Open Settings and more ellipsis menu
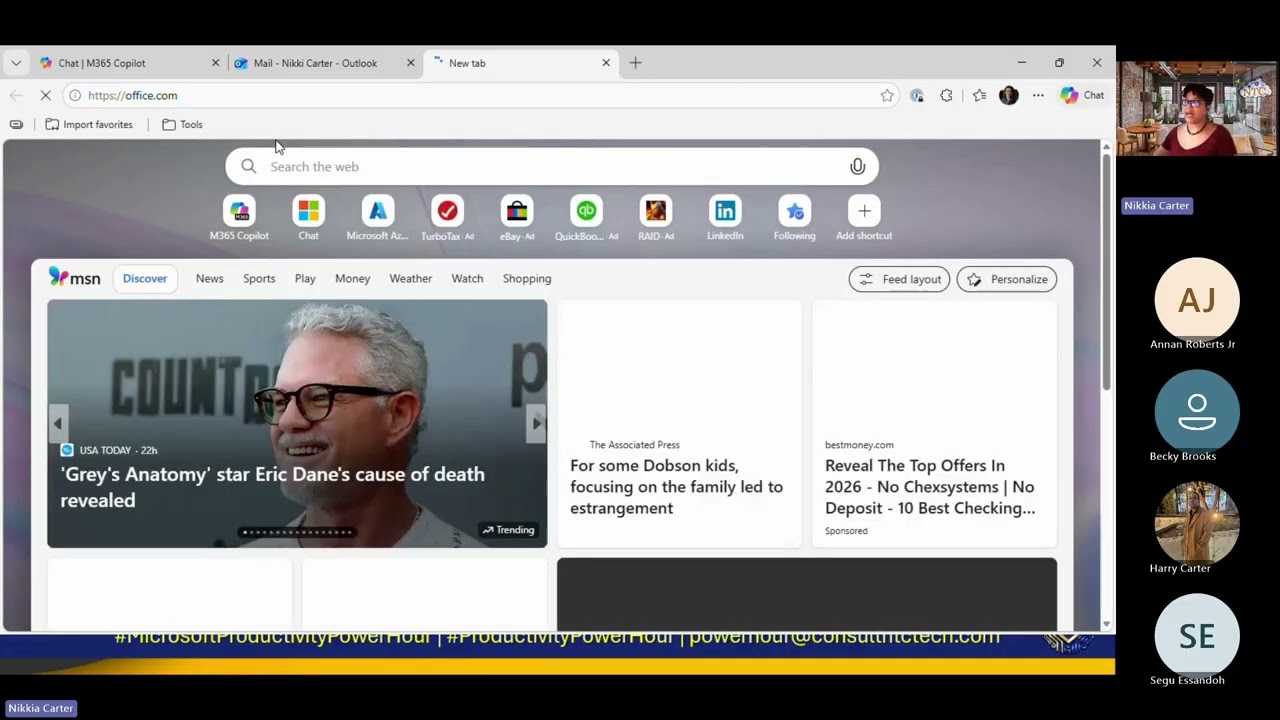The image size is (1280, 720). point(1038,95)
